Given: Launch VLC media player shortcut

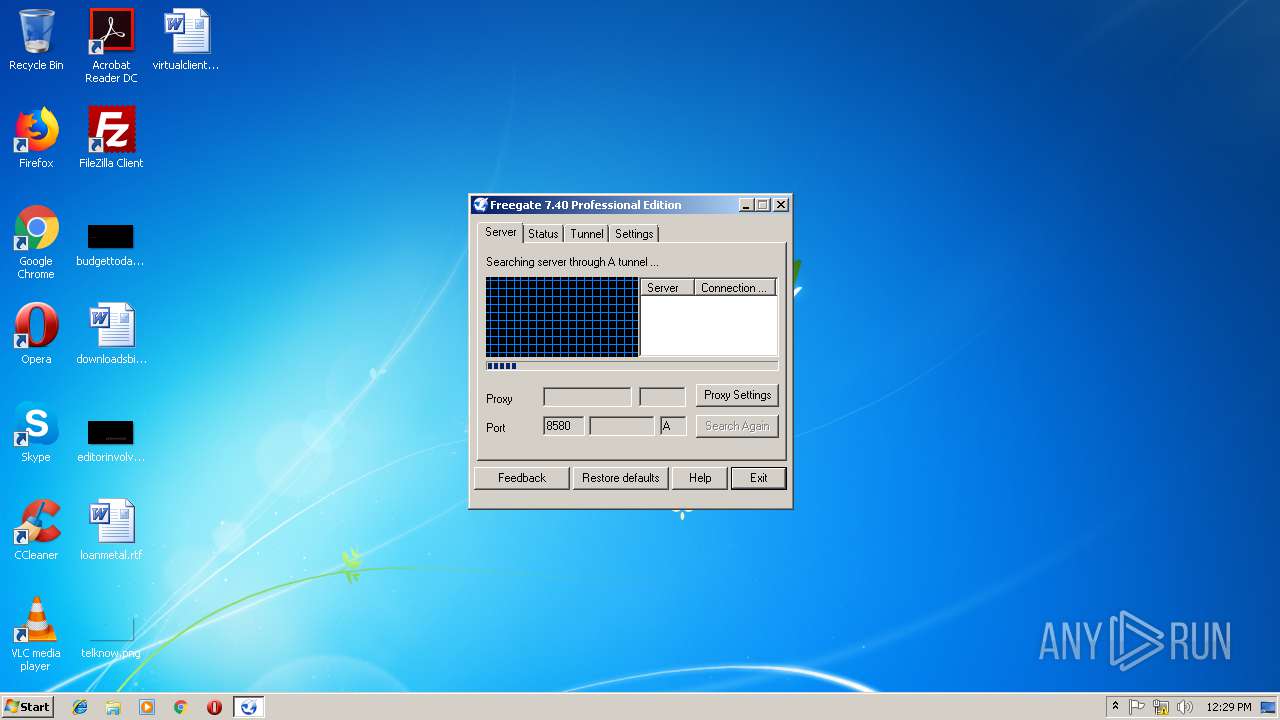Looking at the screenshot, I should 36,634.
